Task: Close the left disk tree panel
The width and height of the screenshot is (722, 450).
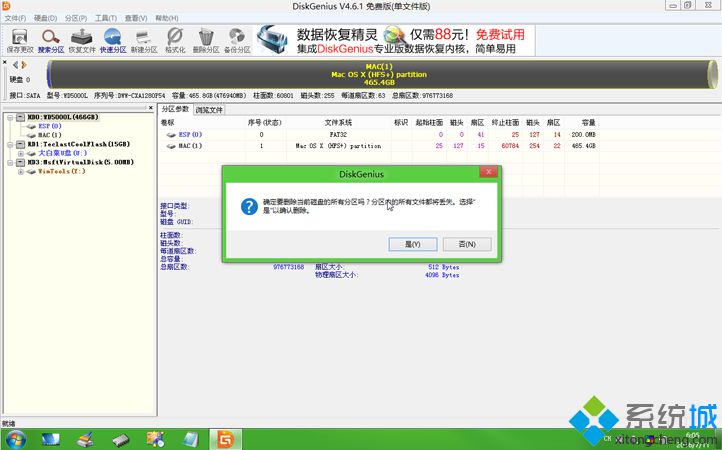Action: pyautogui.click(x=151, y=108)
